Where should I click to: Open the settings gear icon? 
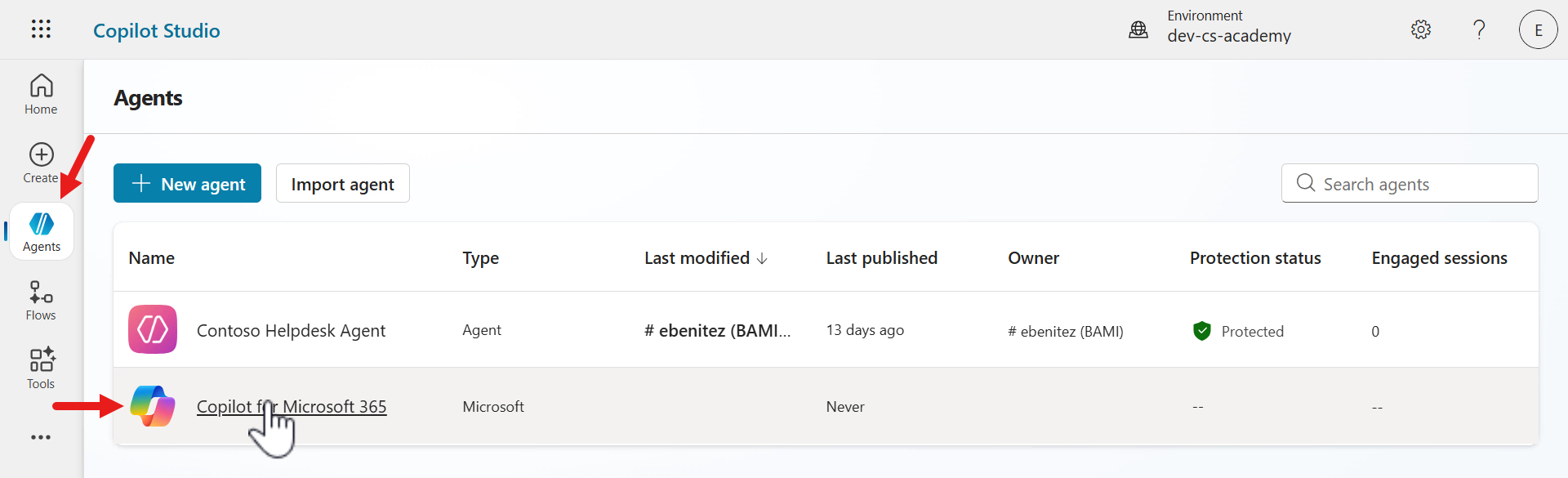click(x=1421, y=29)
